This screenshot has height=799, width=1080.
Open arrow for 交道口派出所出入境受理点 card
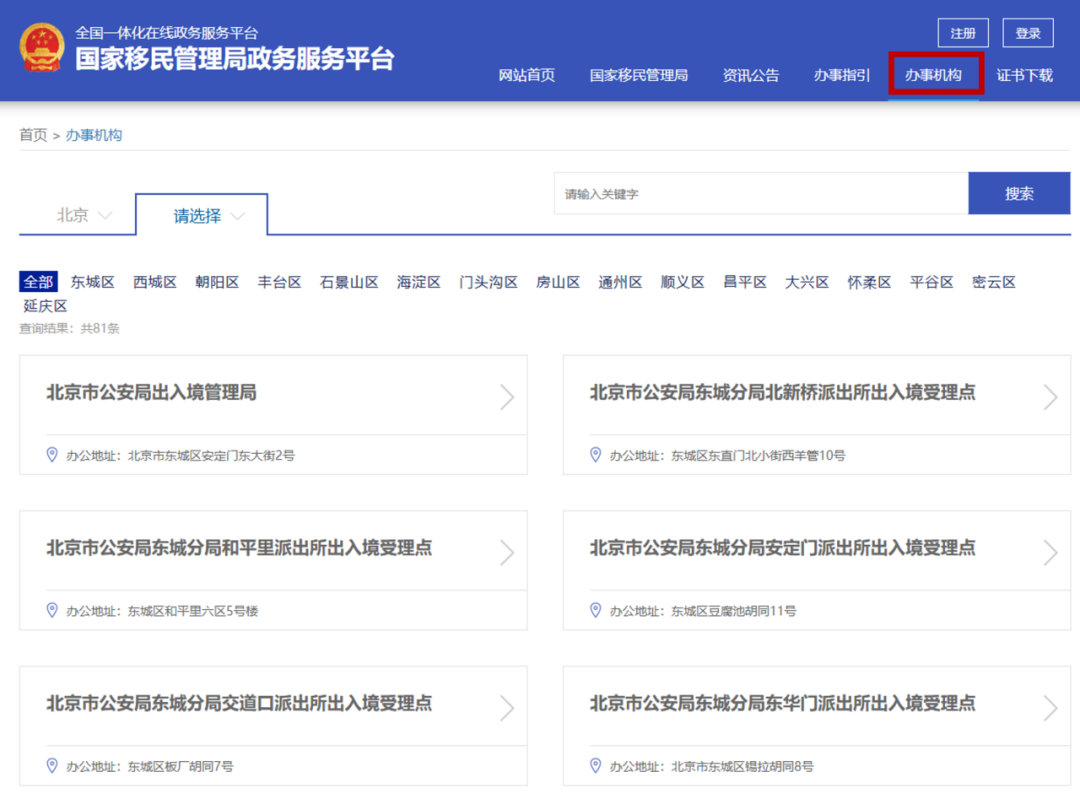tap(507, 708)
